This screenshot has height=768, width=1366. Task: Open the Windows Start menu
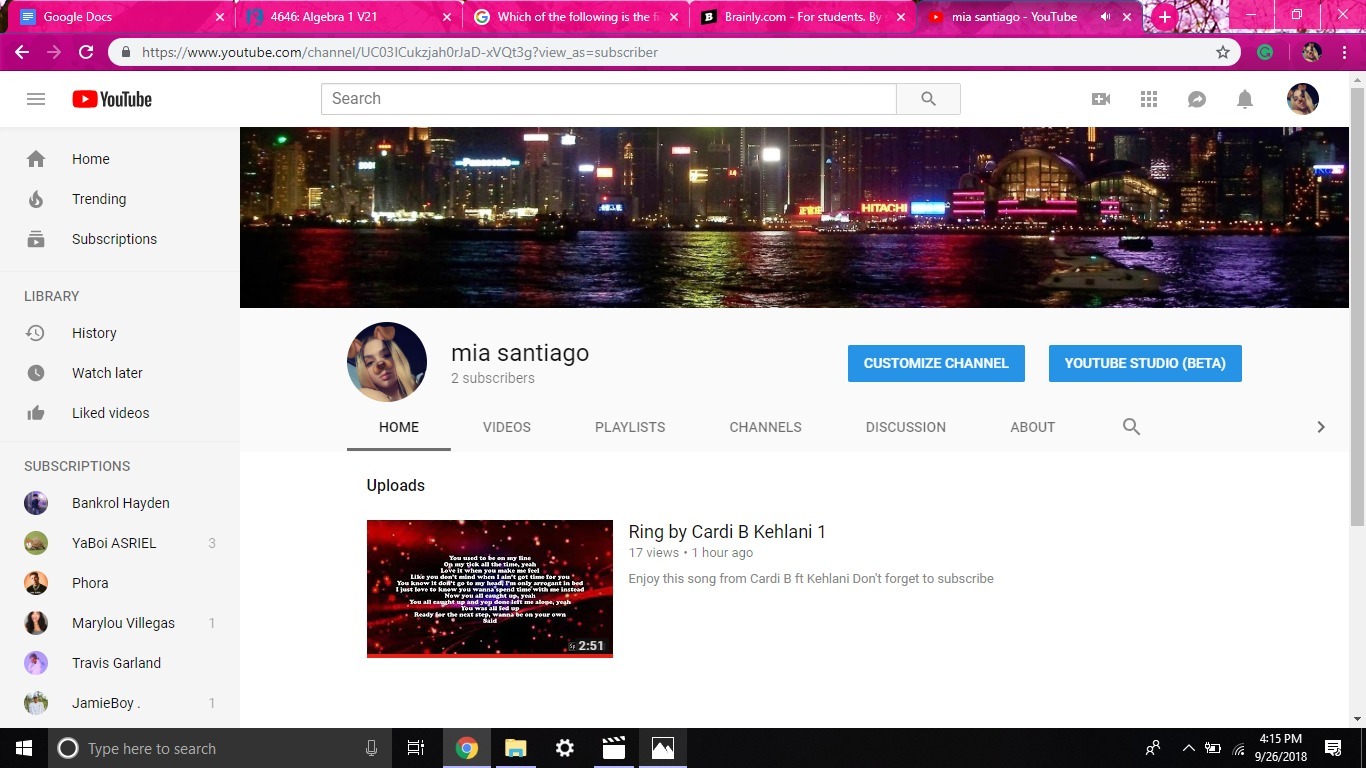click(x=24, y=748)
